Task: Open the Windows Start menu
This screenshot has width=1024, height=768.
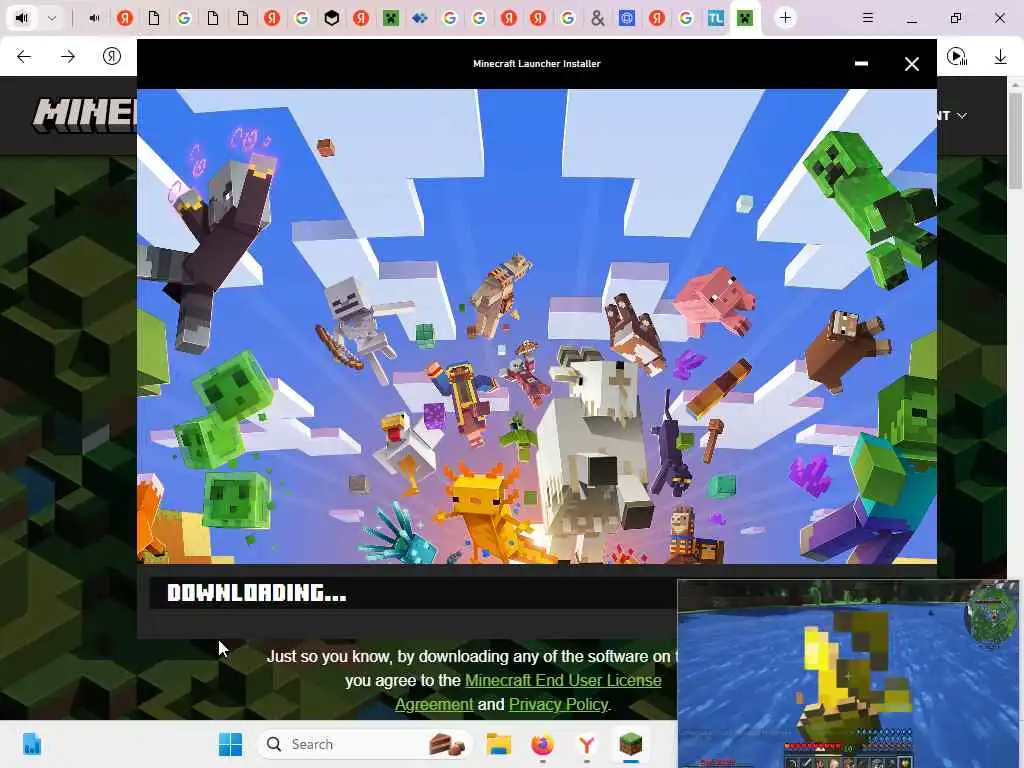Action: [230, 744]
